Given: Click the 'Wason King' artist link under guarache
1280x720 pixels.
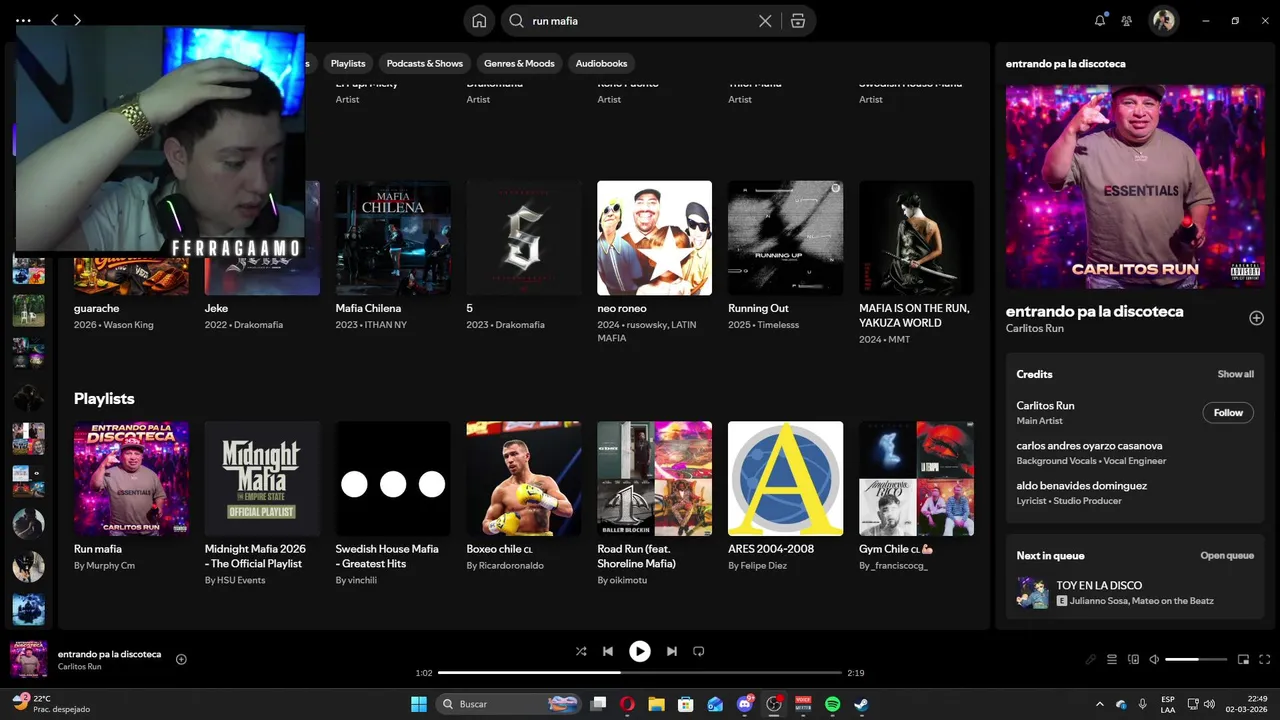Looking at the screenshot, I should [x=129, y=325].
